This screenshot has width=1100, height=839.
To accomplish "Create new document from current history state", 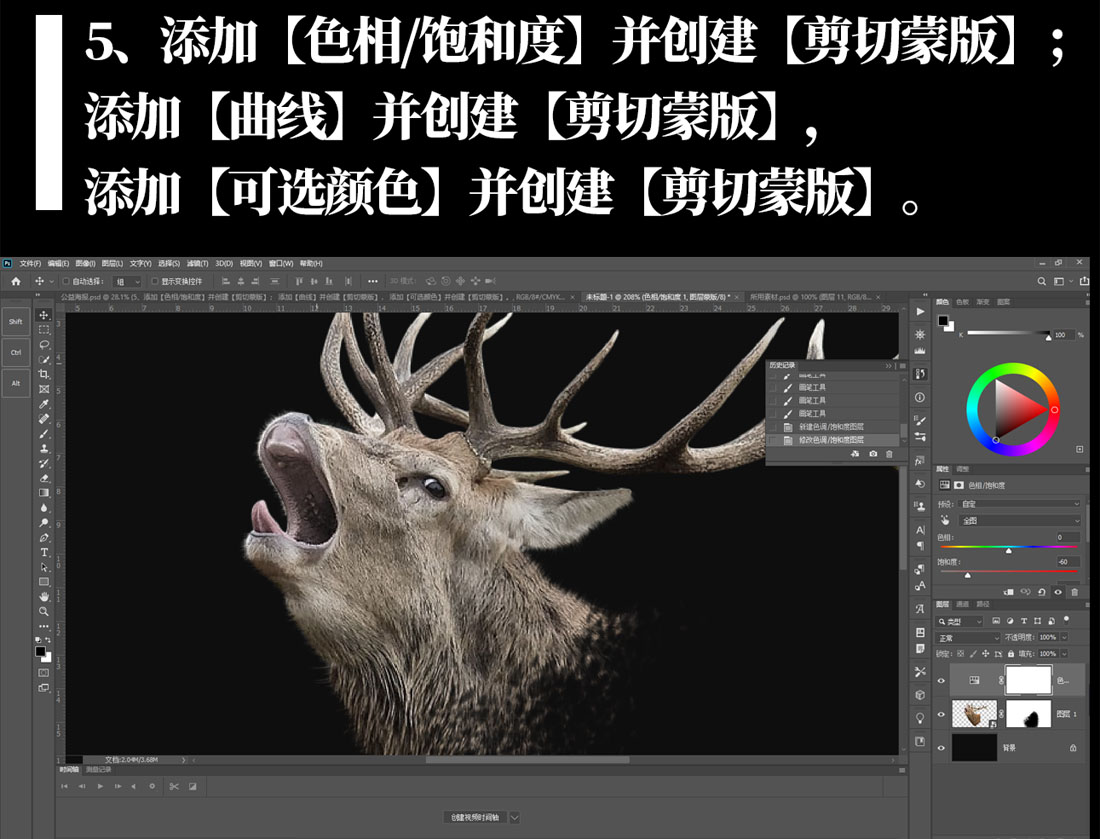I will click(x=855, y=454).
